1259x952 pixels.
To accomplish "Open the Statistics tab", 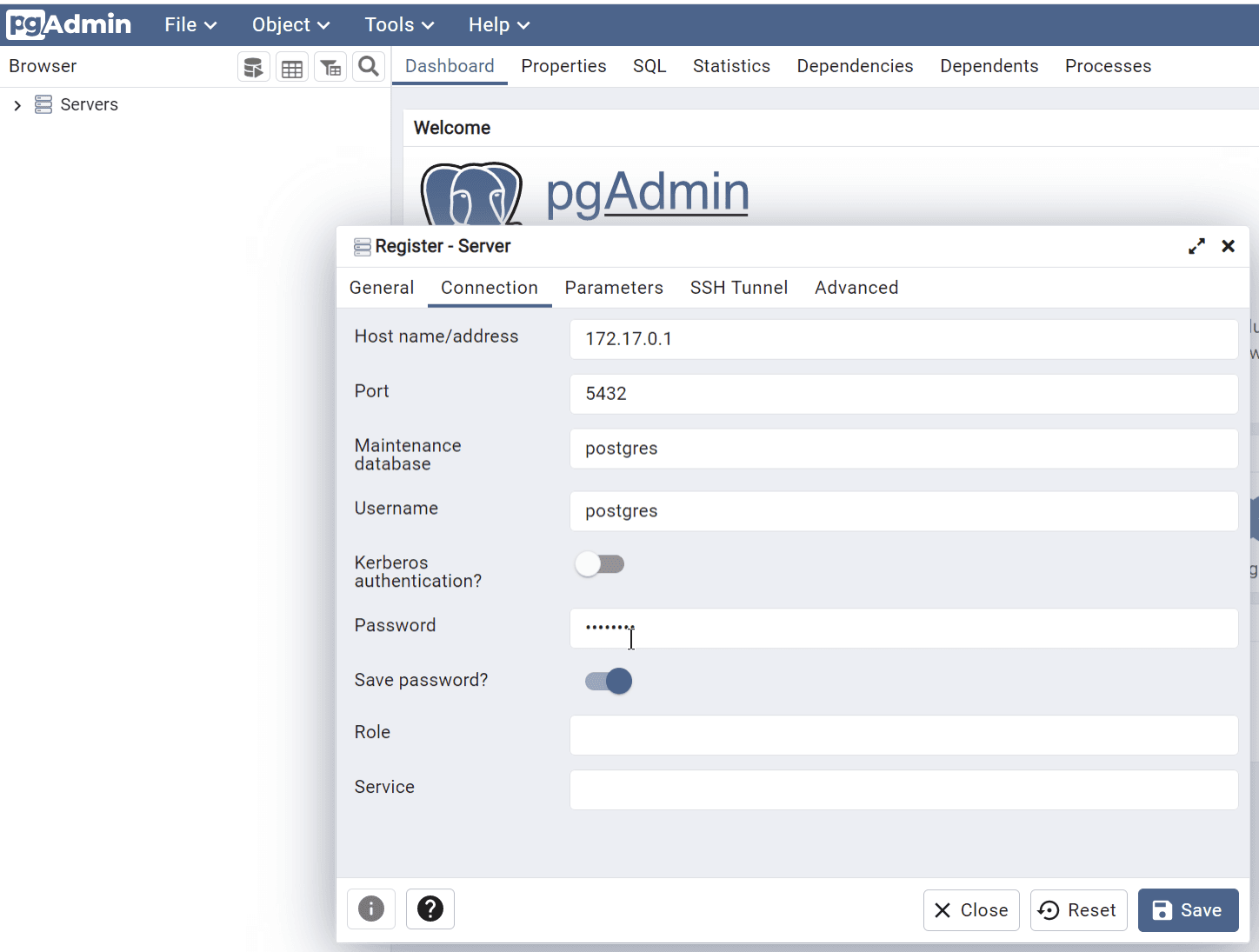I will coord(731,66).
